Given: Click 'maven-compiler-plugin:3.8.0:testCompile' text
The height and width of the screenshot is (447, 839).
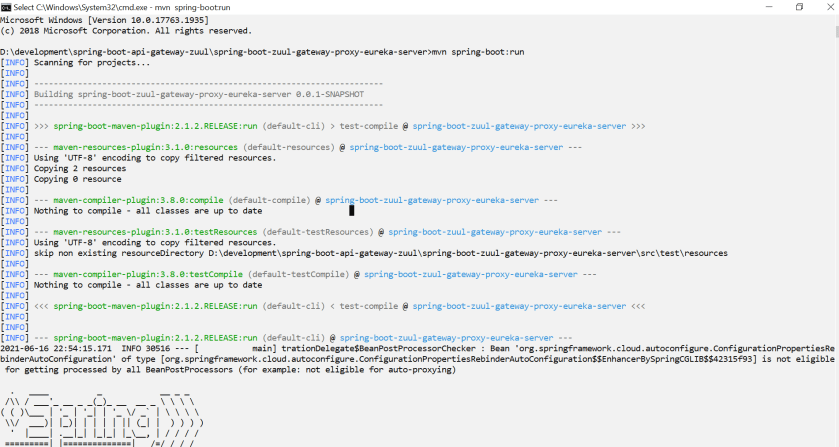Looking at the screenshot, I should (x=148, y=275).
